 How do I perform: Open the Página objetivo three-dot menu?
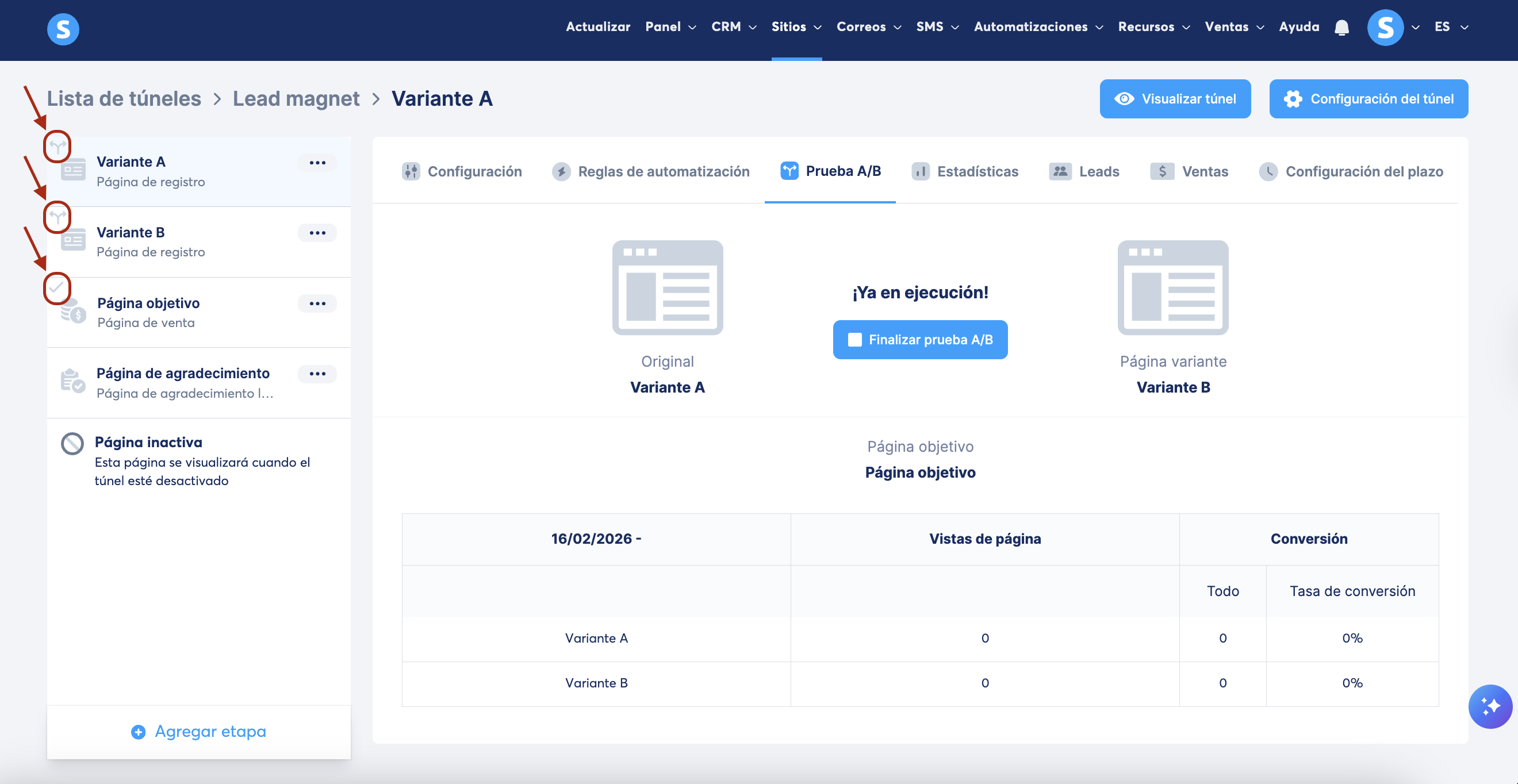[317, 303]
